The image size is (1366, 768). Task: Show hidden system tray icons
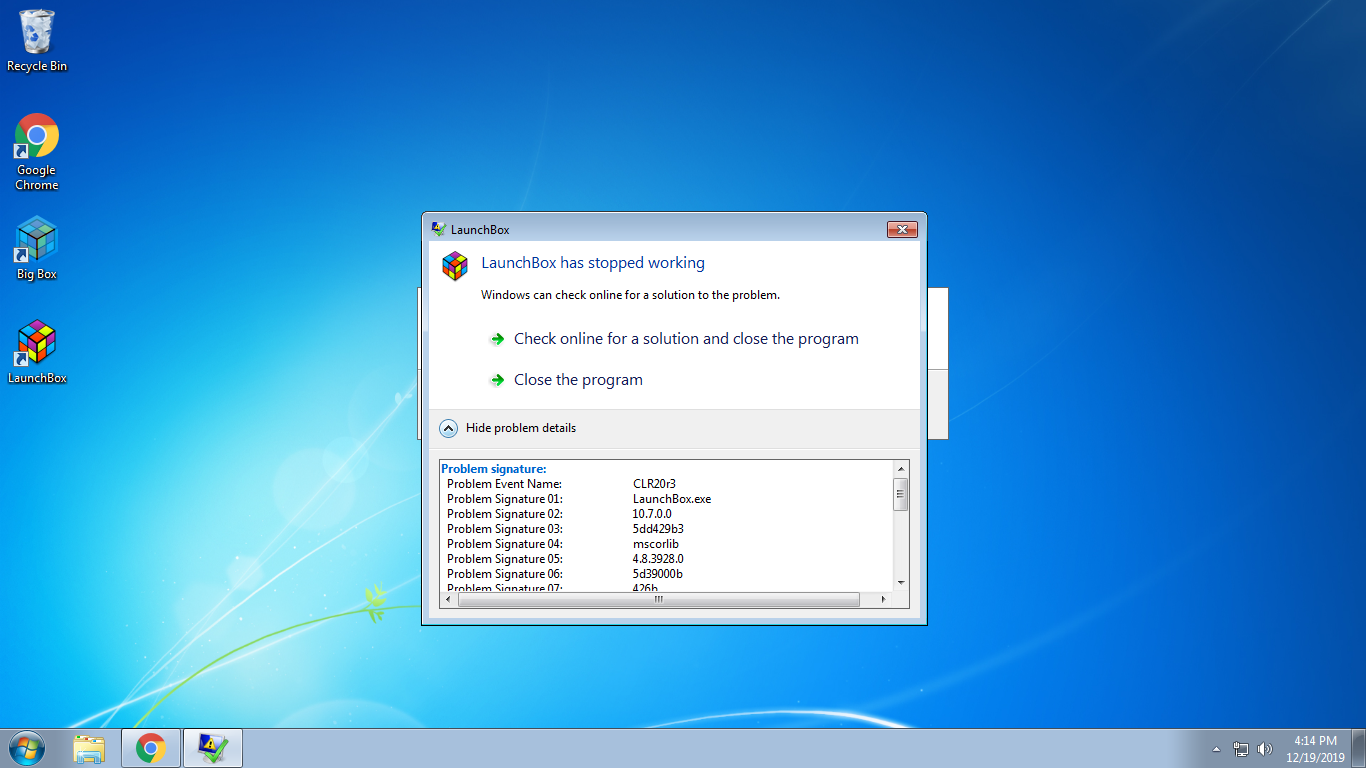tap(1216, 749)
